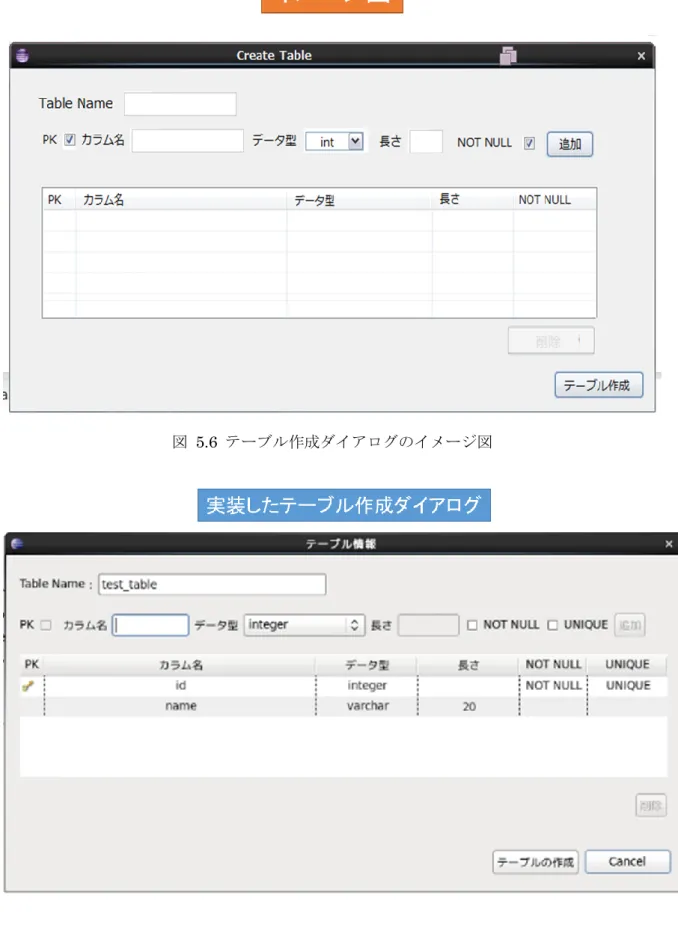Click the Cancel button

pyautogui.click(x=628, y=861)
